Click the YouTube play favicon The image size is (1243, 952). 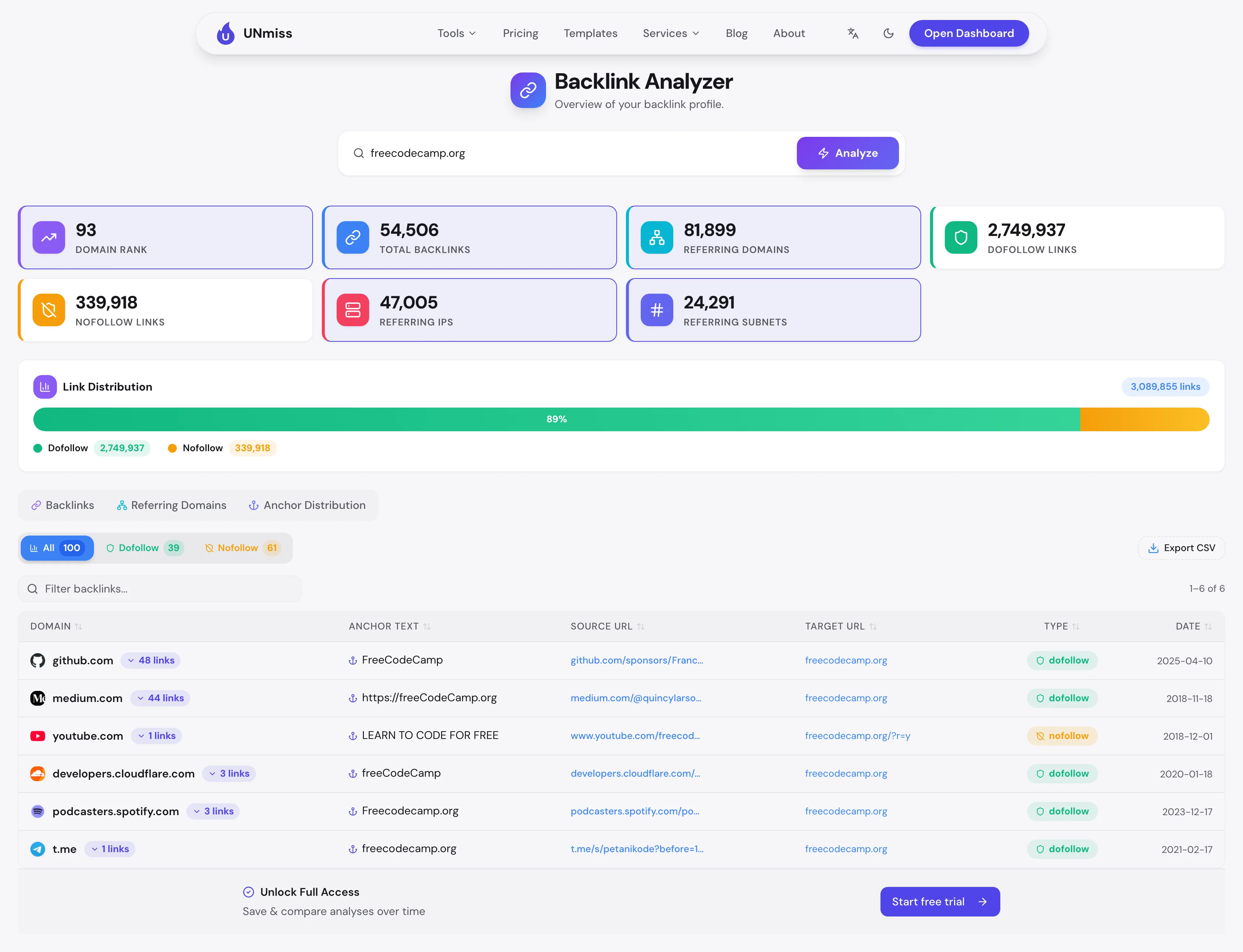click(37, 736)
